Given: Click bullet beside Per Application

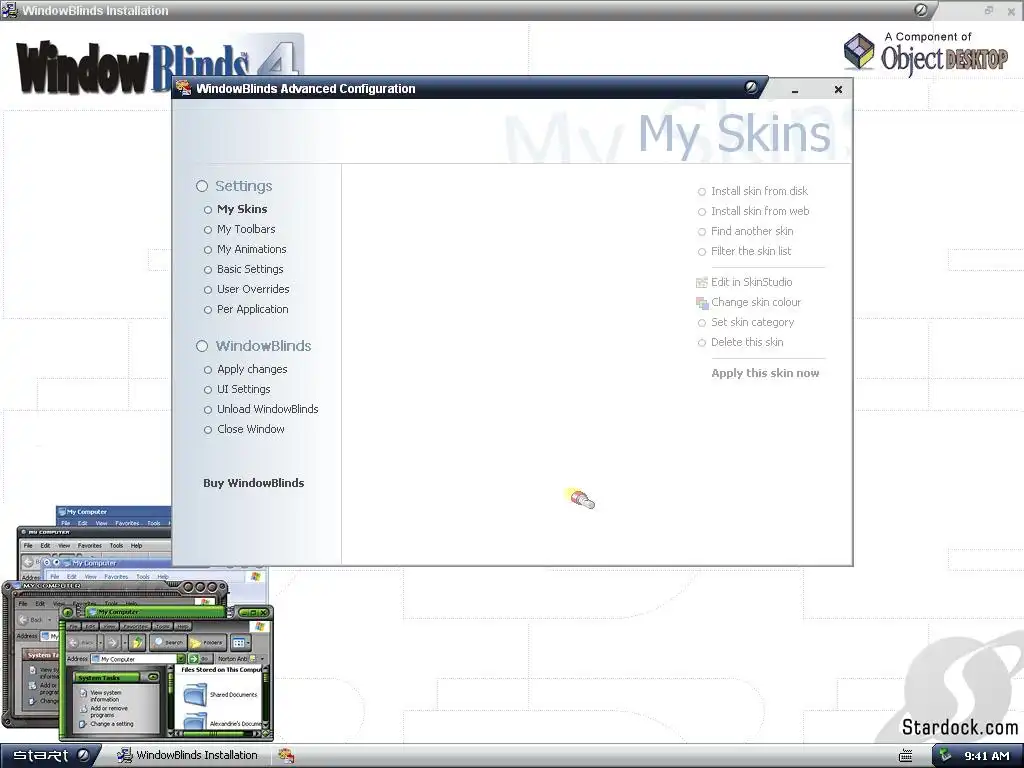Looking at the screenshot, I should [x=208, y=310].
